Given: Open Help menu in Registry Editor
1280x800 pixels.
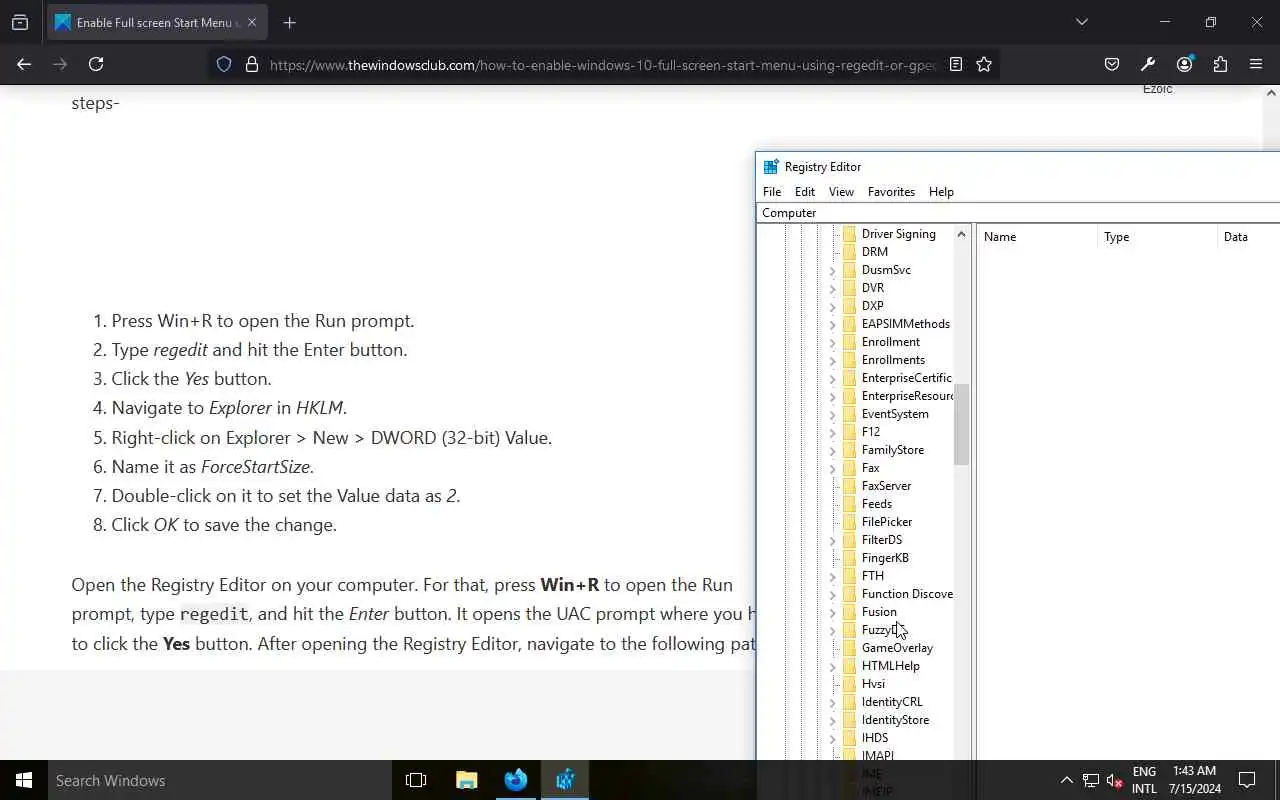Looking at the screenshot, I should (x=941, y=192).
